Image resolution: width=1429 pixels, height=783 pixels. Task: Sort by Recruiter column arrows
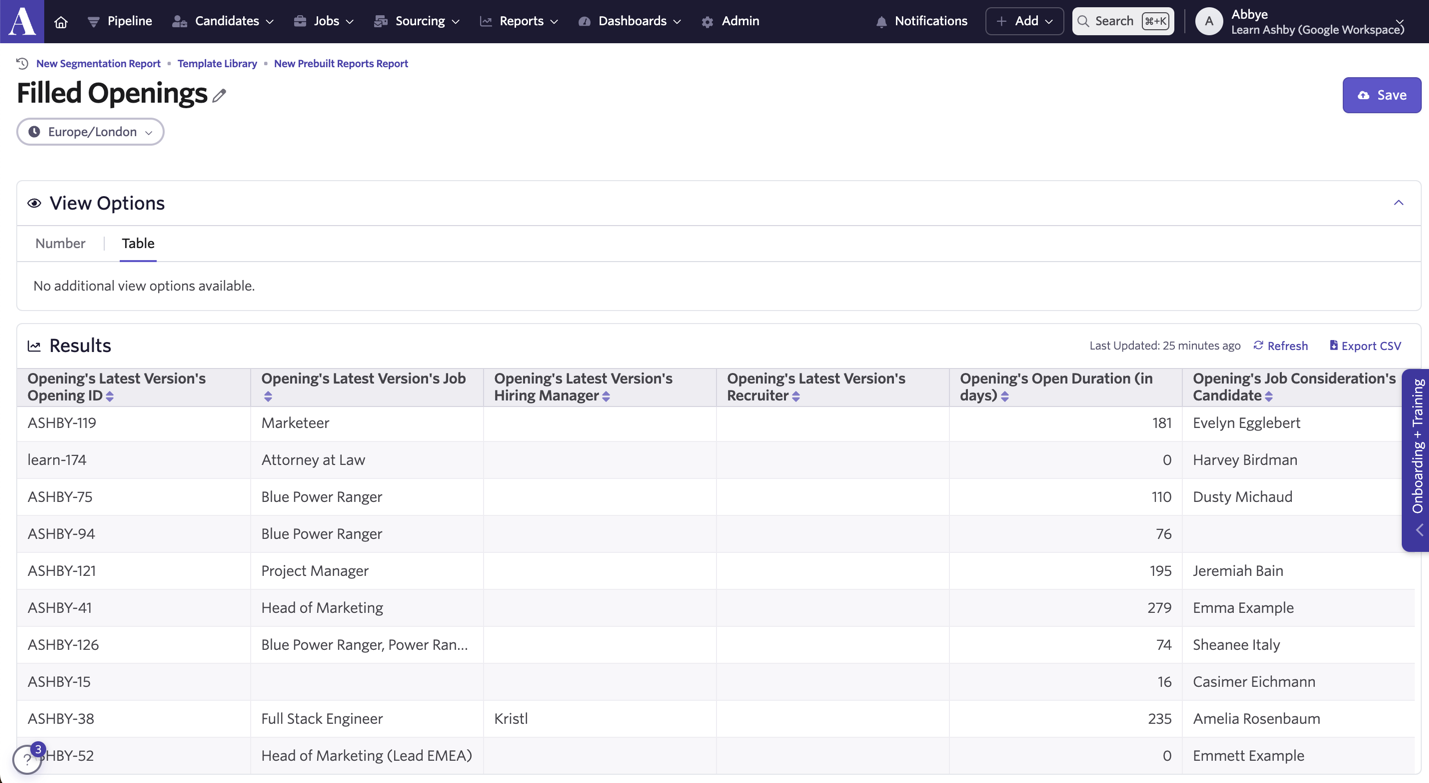tap(796, 396)
